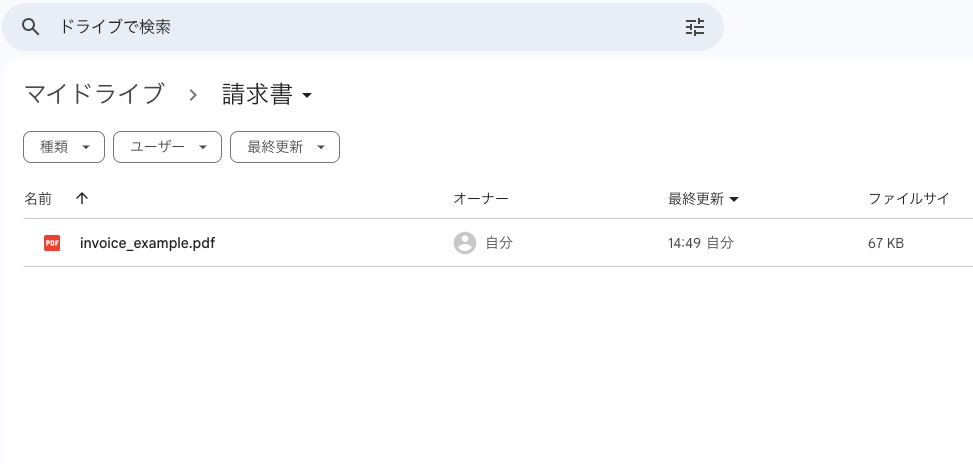Click the オーナー column header
The height and width of the screenshot is (464, 973).
pyautogui.click(x=481, y=199)
